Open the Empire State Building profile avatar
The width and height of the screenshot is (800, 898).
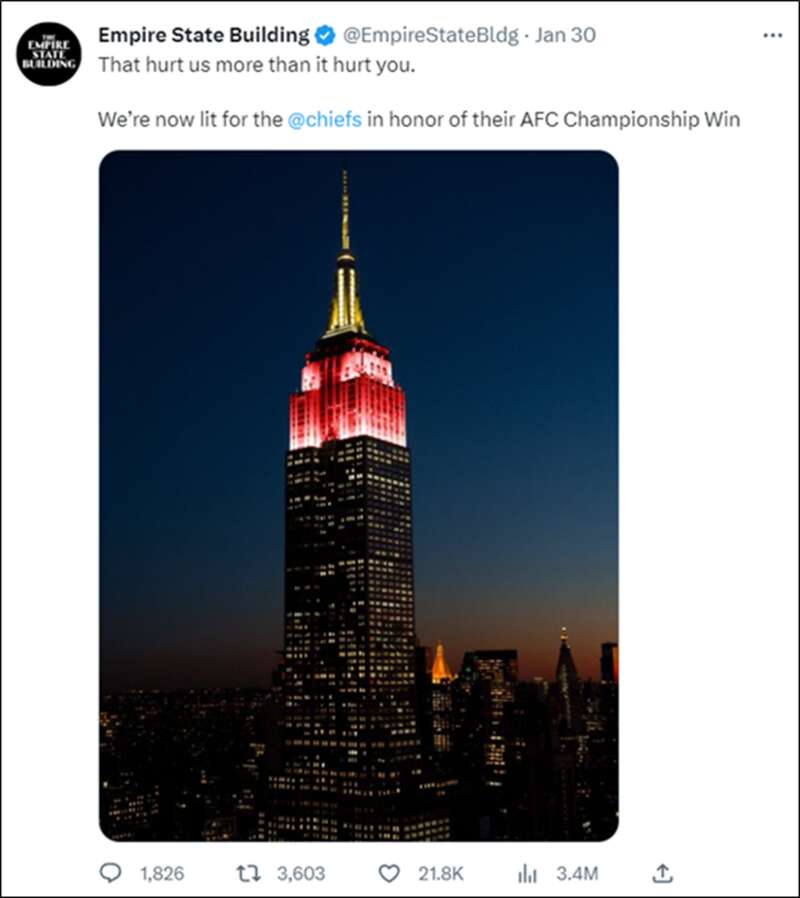point(49,53)
